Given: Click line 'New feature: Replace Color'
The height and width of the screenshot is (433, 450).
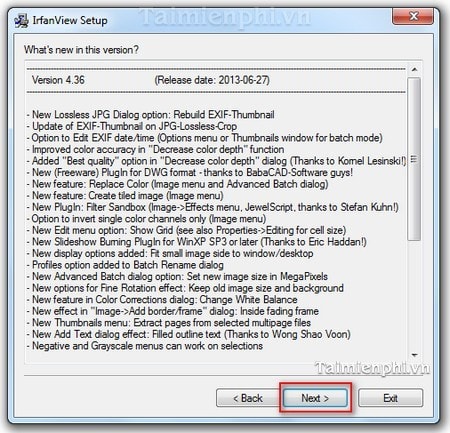Looking at the screenshot, I should coord(178,184).
